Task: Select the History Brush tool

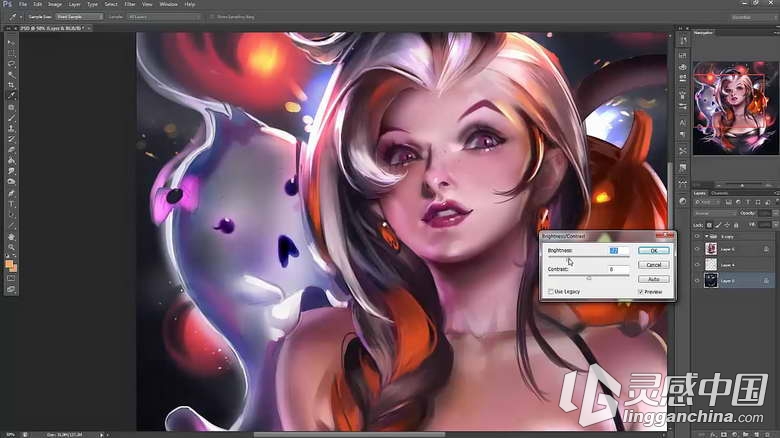Action: pyautogui.click(x=11, y=139)
